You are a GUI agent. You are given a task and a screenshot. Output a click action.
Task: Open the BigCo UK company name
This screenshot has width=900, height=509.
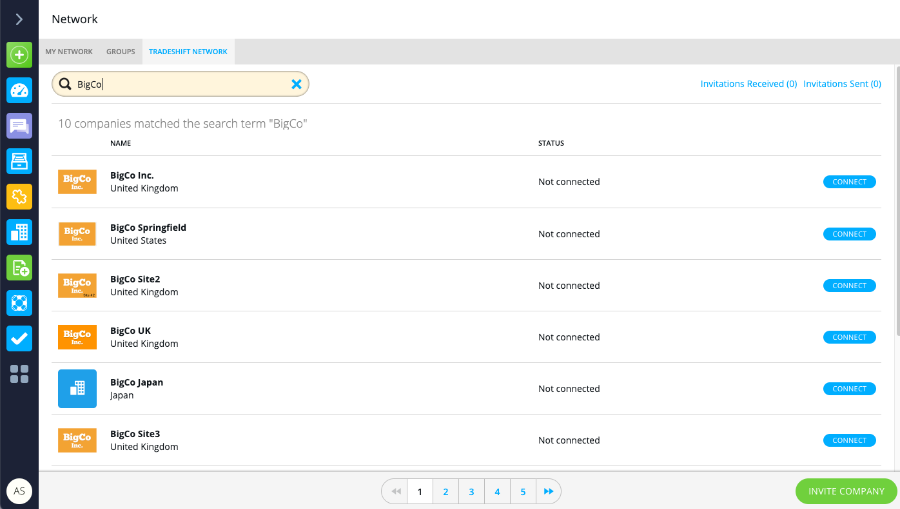[x=130, y=331]
